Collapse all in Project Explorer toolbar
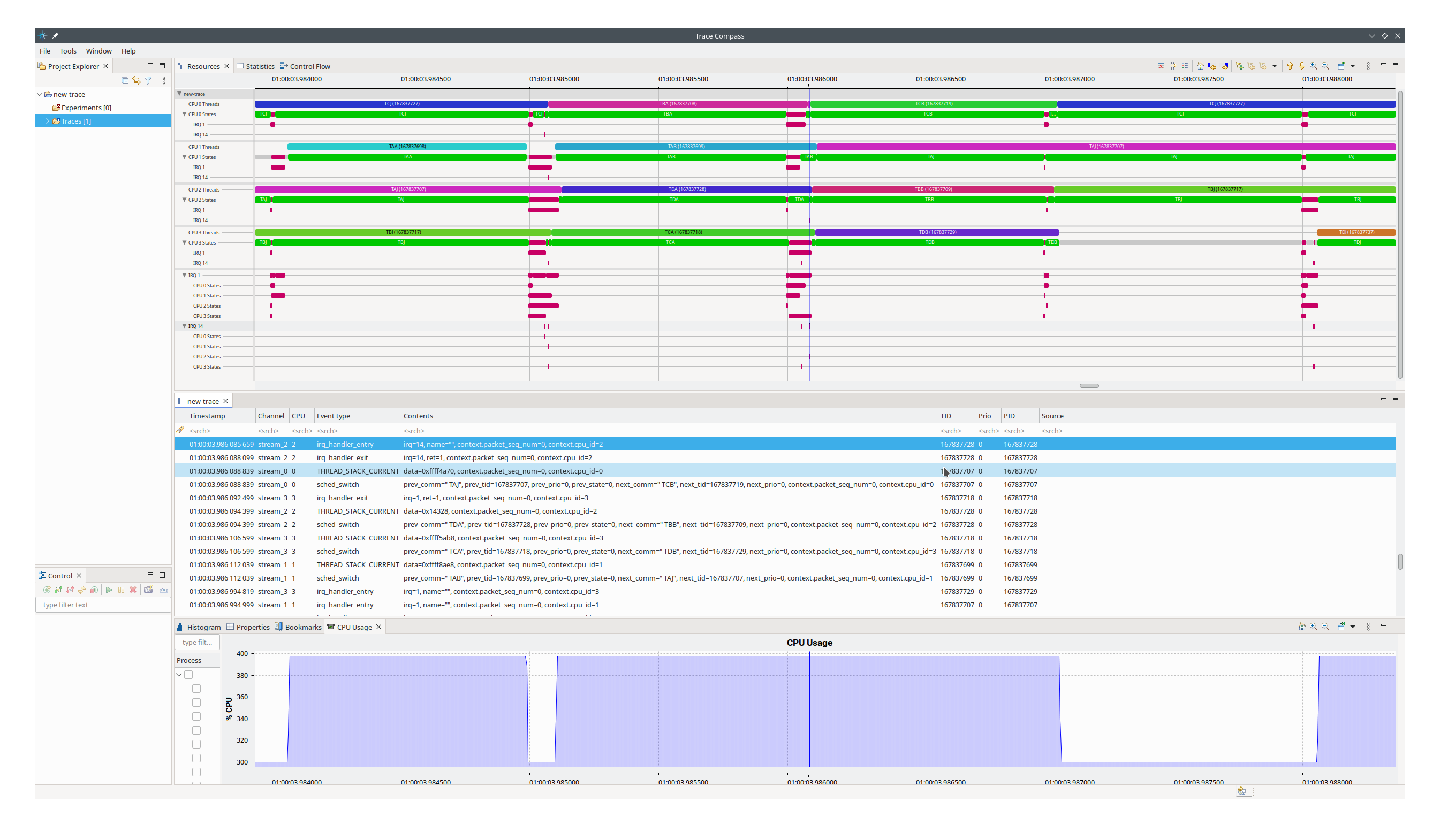 [125, 80]
